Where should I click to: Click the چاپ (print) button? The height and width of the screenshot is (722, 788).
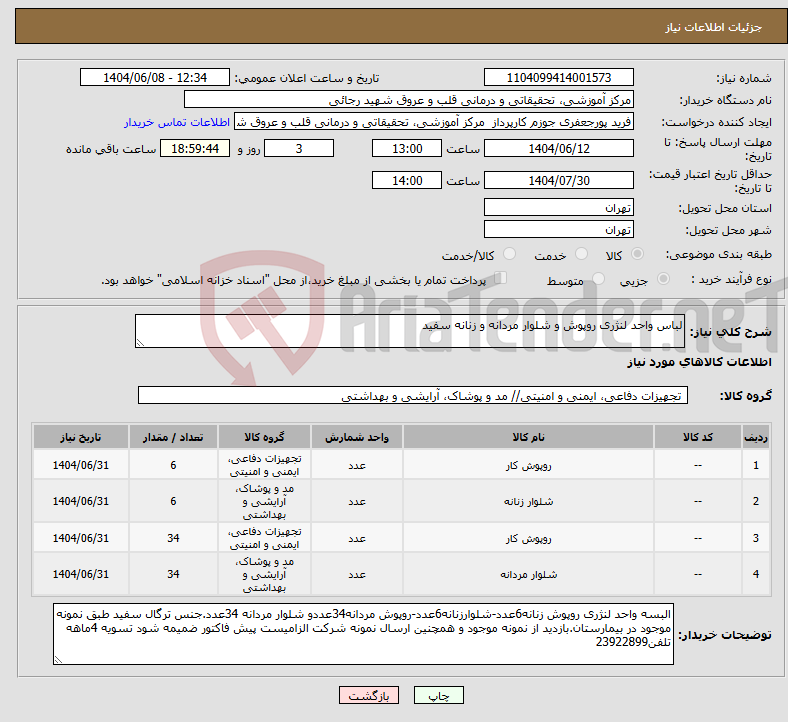438,695
